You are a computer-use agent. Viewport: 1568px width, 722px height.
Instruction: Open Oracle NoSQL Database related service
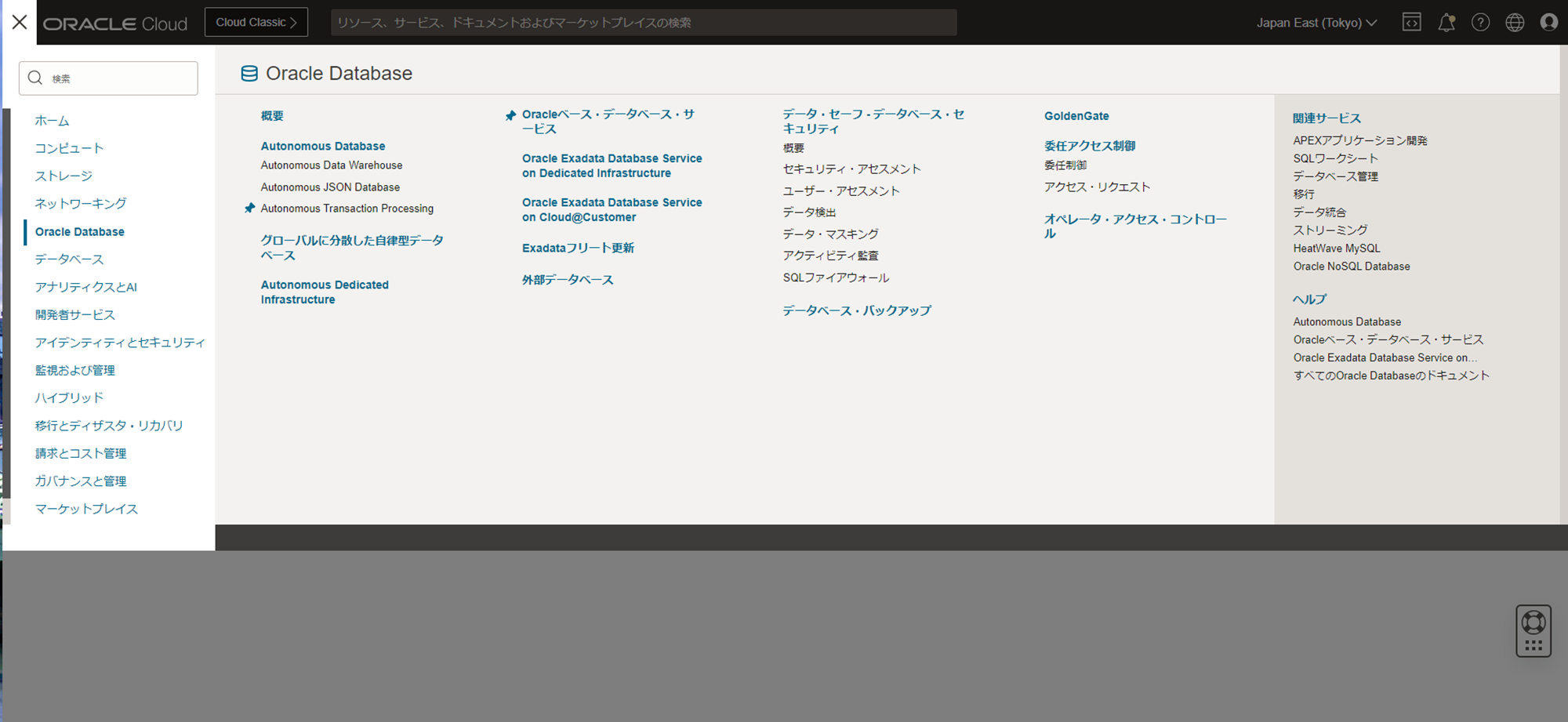tap(1352, 267)
